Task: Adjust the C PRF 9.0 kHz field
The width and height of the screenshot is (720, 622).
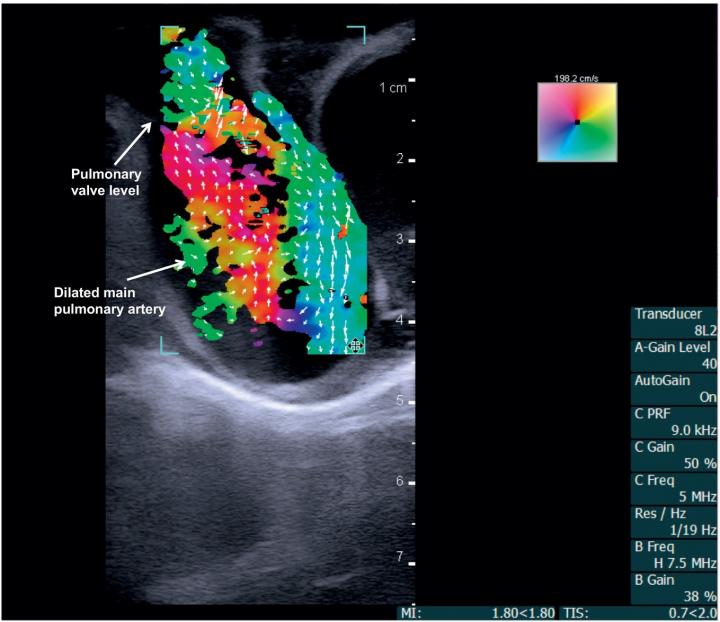Action: (674, 422)
